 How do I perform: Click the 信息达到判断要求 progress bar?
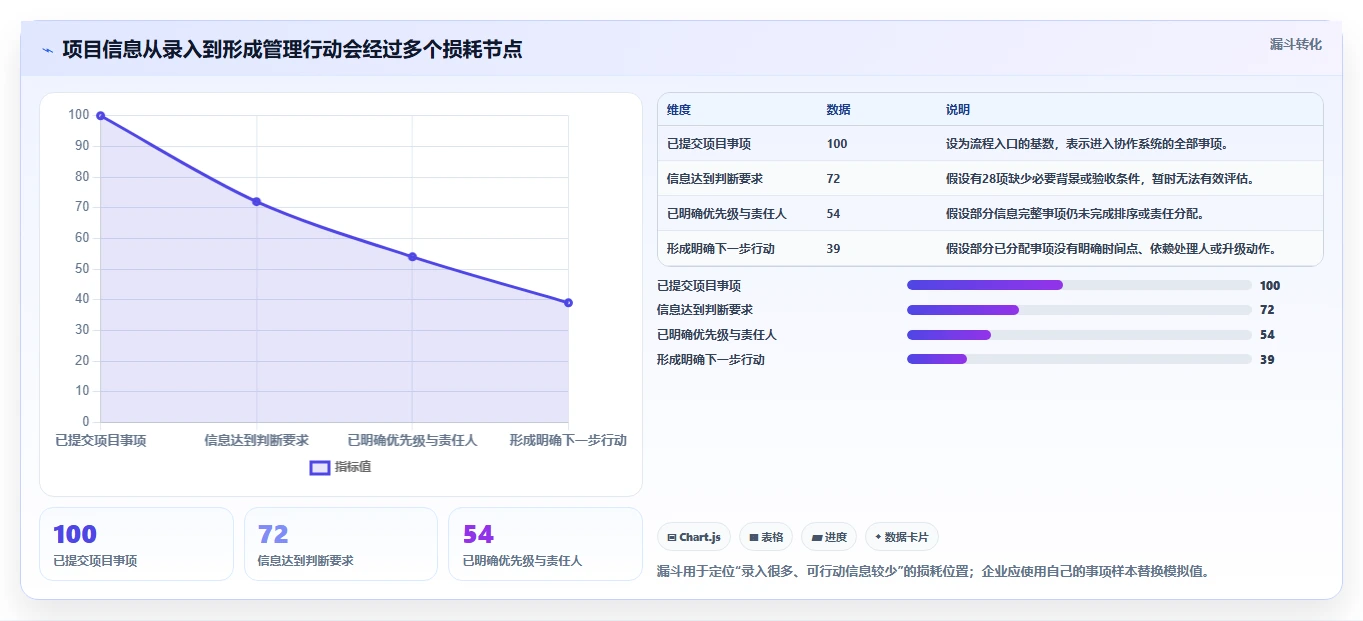pos(1079,310)
